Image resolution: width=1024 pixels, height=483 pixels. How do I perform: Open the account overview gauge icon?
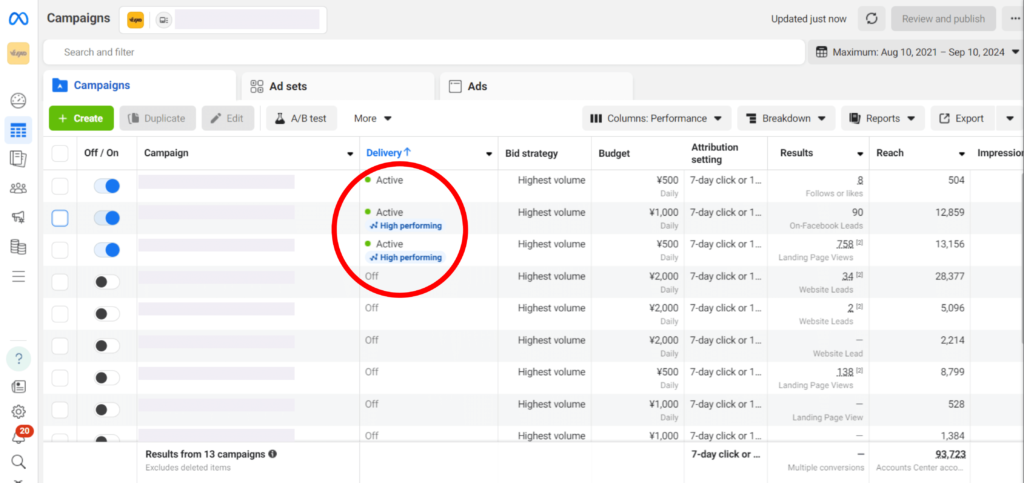pos(18,100)
